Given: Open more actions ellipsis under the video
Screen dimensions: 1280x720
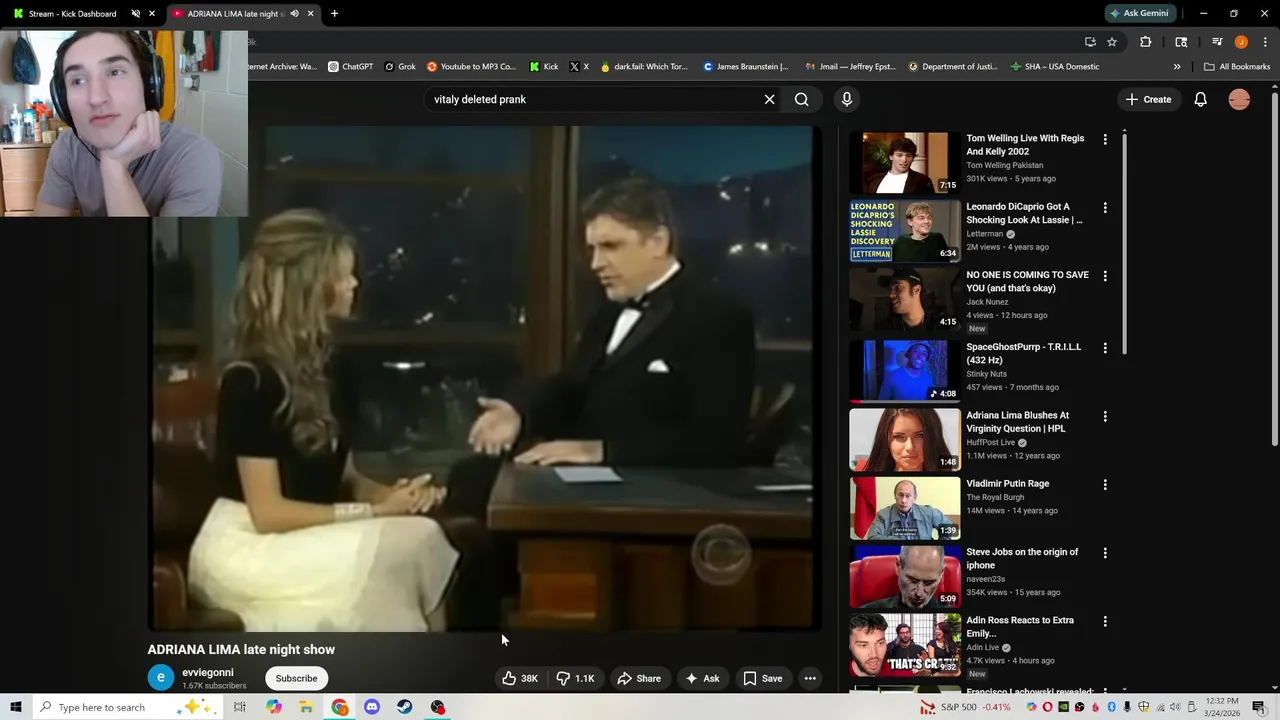Looking at the screenshot, I should (x=810, y=678).
